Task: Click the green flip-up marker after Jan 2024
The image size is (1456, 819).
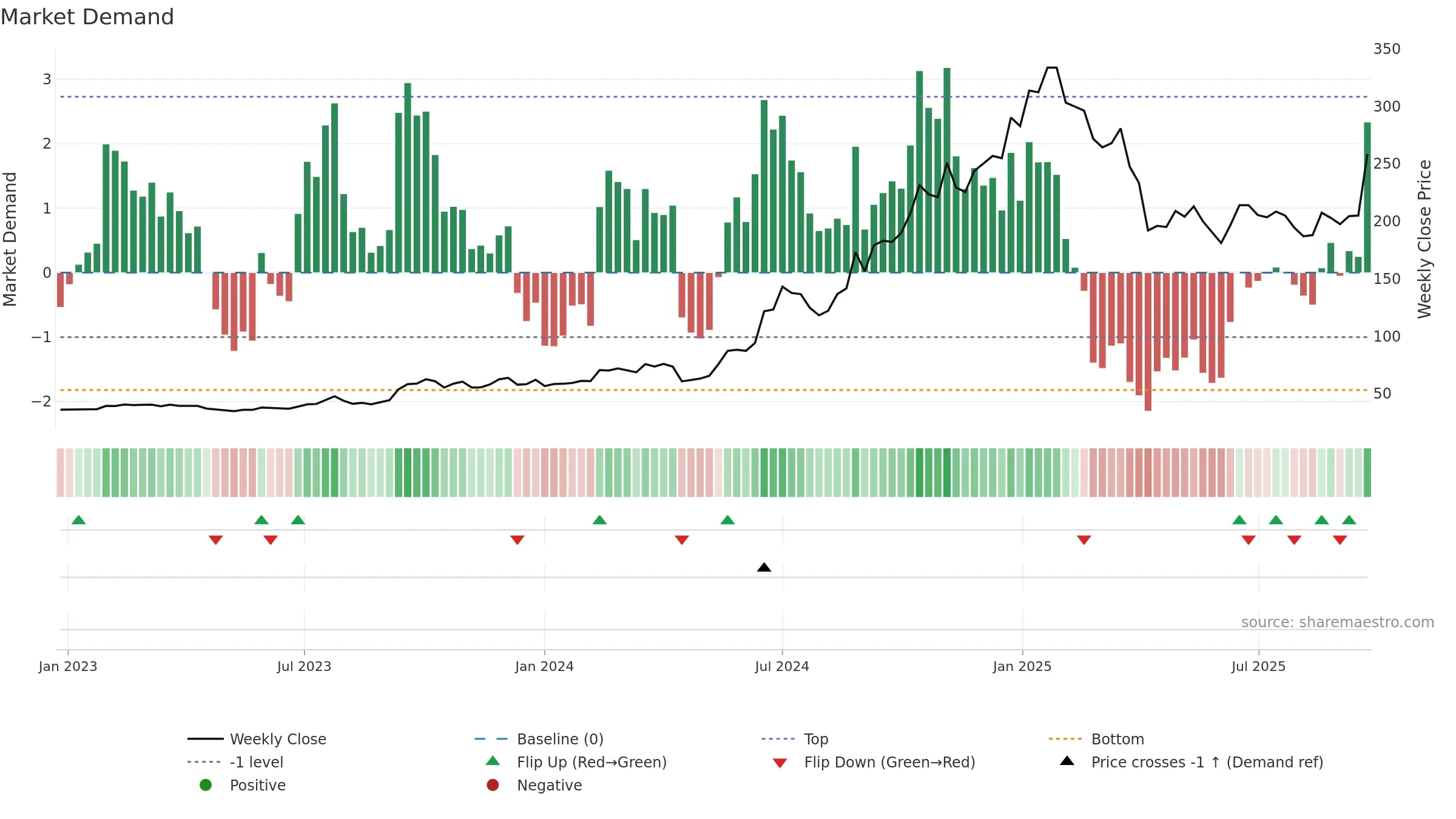Action: (599, 520)
